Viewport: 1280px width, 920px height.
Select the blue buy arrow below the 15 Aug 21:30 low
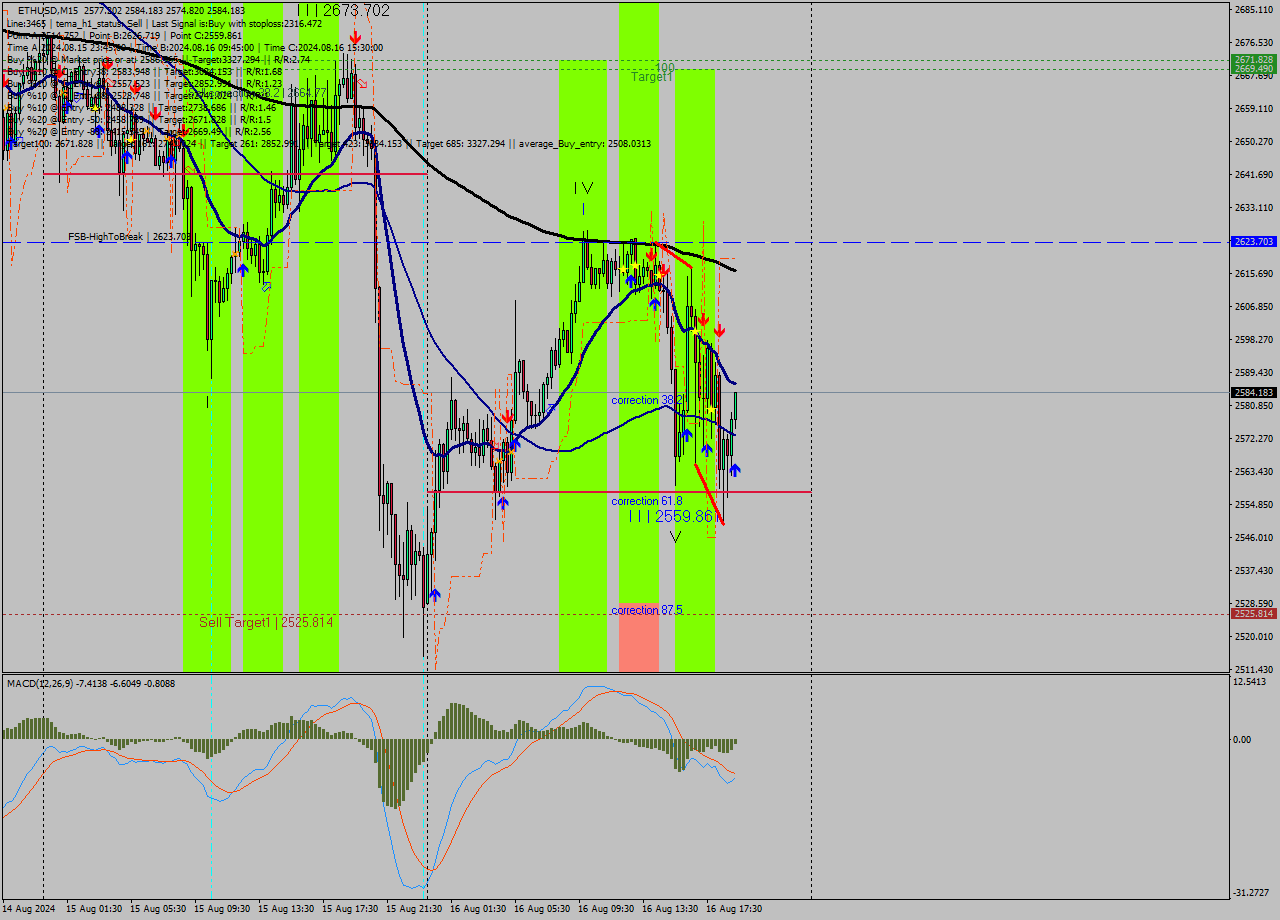point(434,595)
